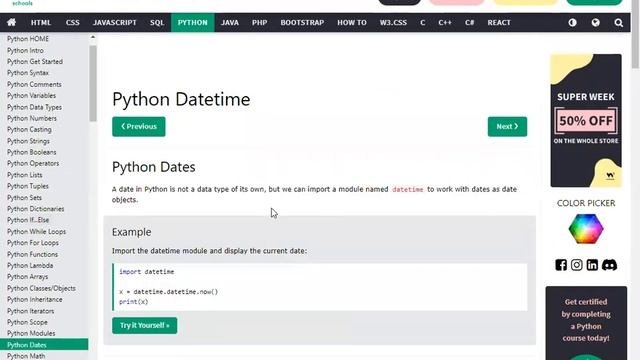The image size is (640, 360).
Task: Open the Super Week 50% off ad
Action: tap(586, 120)
